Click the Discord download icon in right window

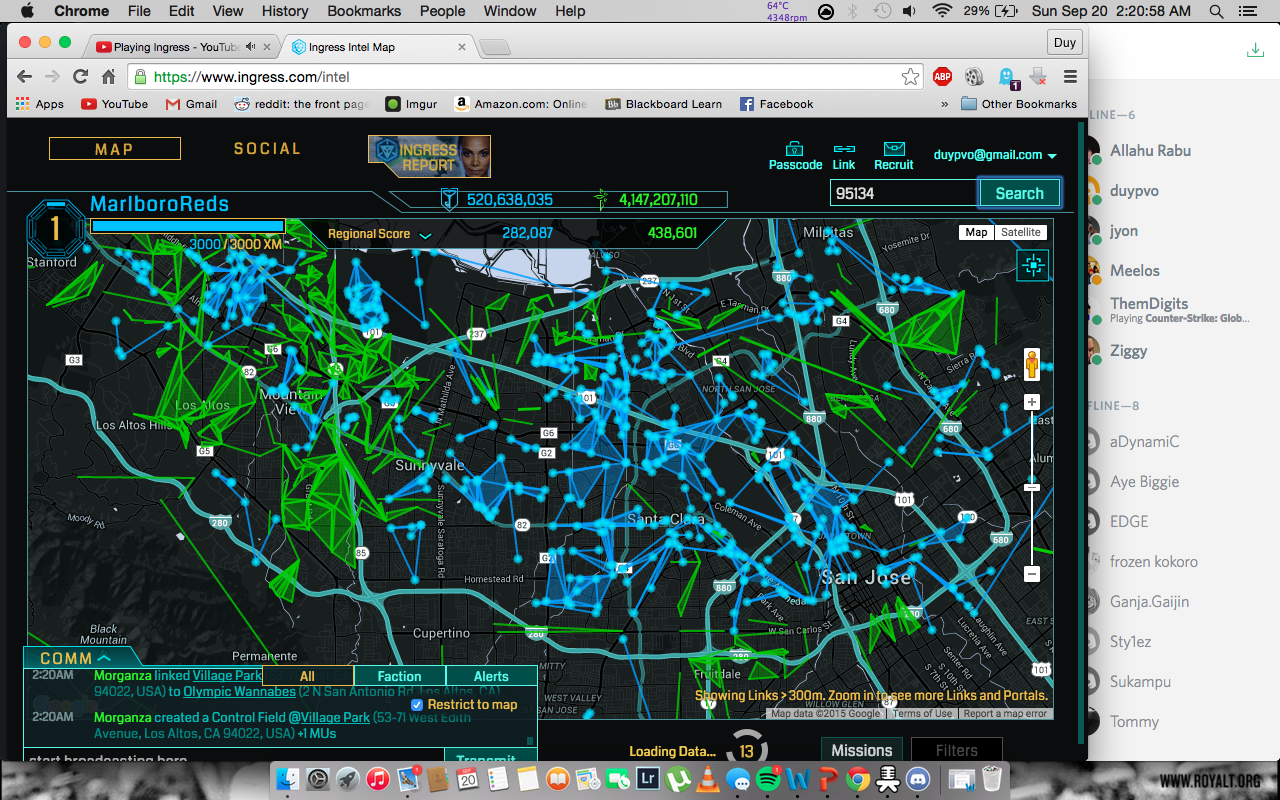click(x=1254, y=51)
